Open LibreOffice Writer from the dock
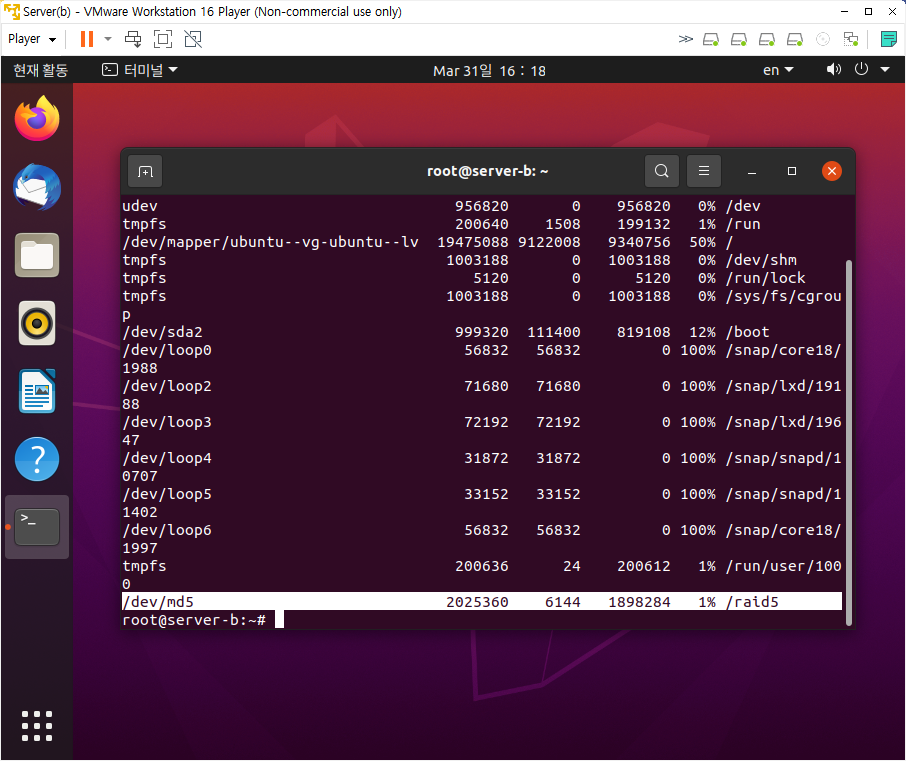This screenshot has height=761, width=906. [37, 391]
